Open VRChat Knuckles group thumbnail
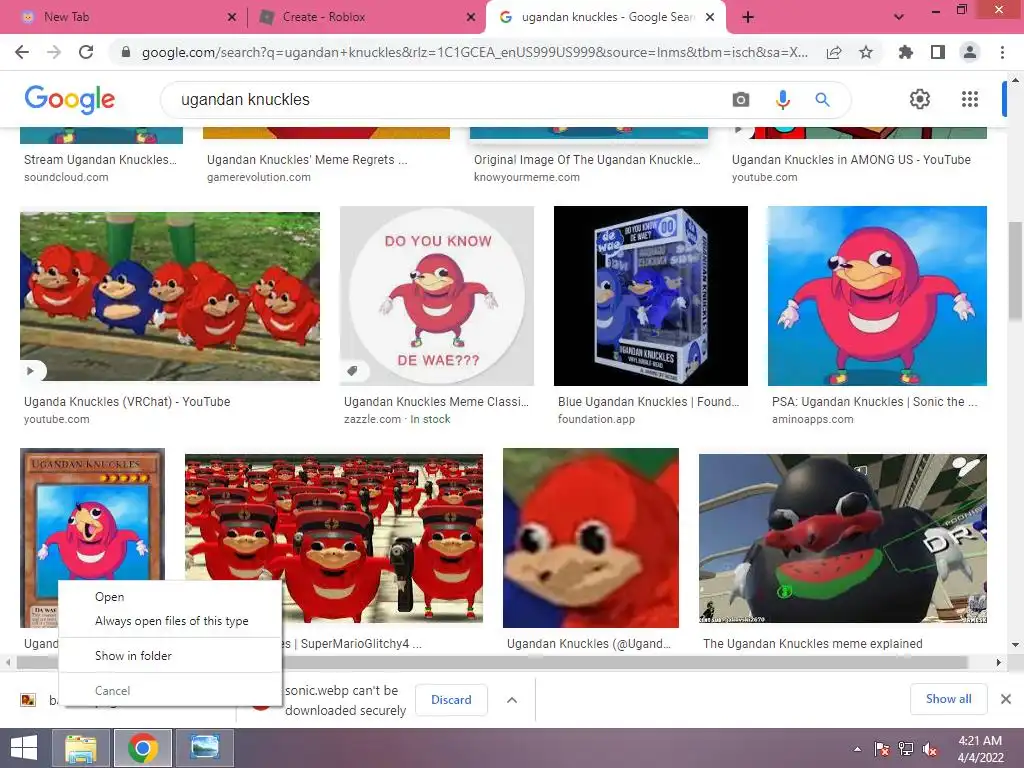Screen dimensions: 1024x768 [x=170, y=296]
